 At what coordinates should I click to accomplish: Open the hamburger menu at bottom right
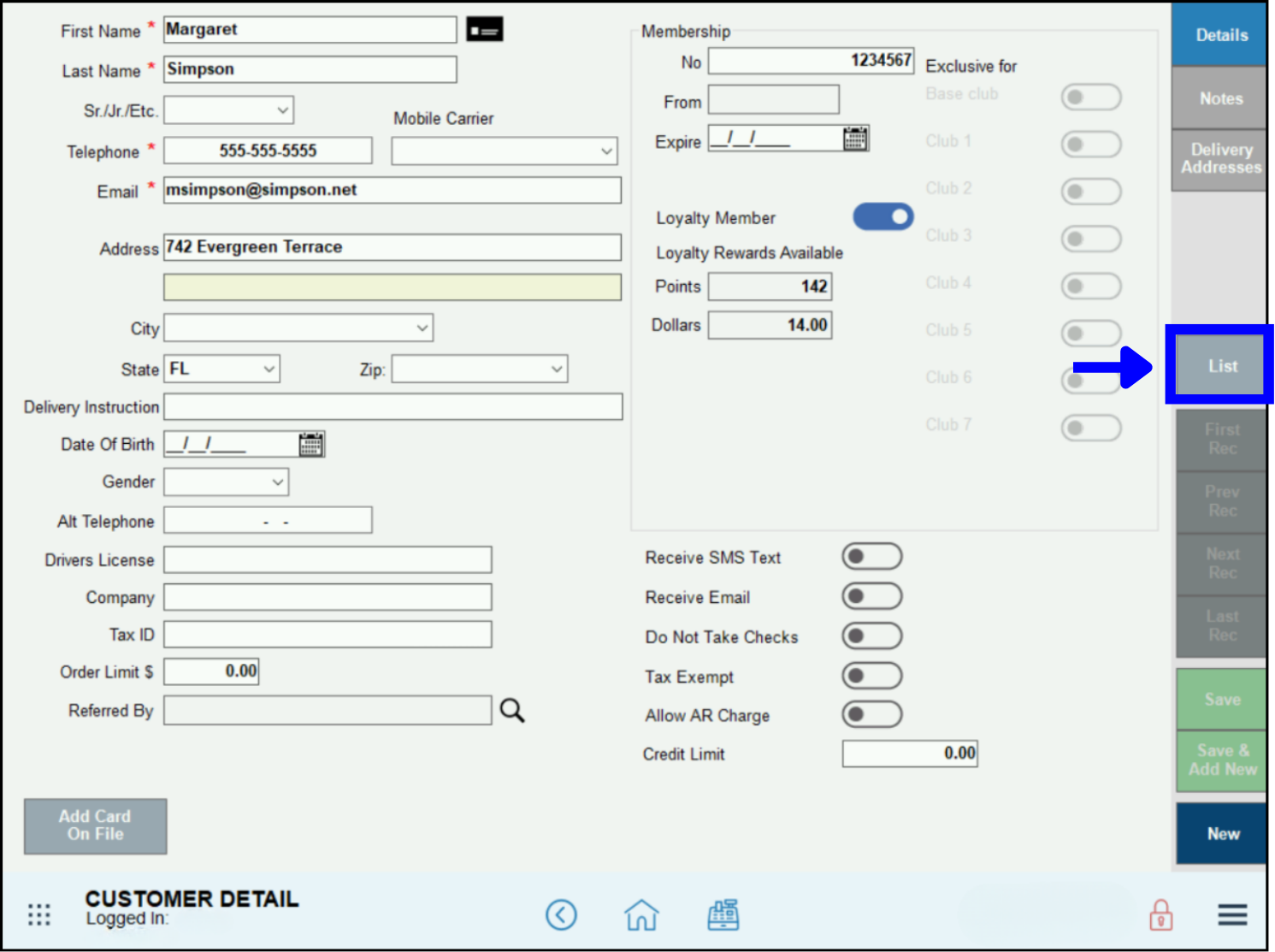1231,914
